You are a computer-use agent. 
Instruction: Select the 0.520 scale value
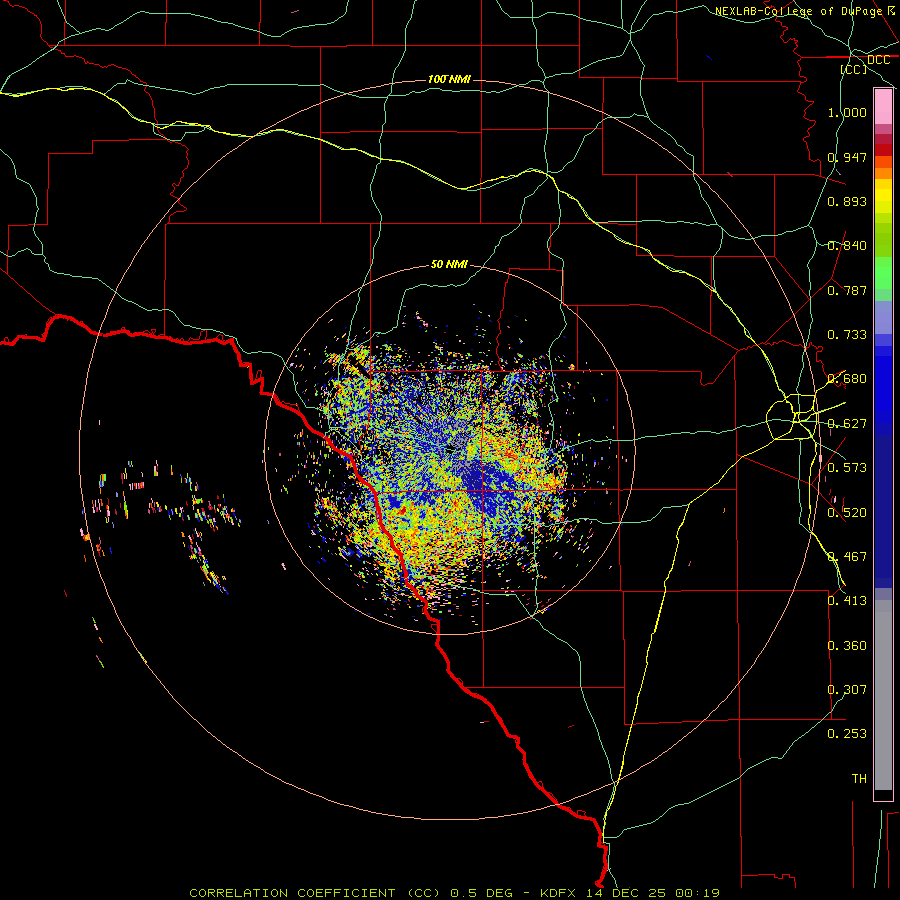[x=847, y=513]
